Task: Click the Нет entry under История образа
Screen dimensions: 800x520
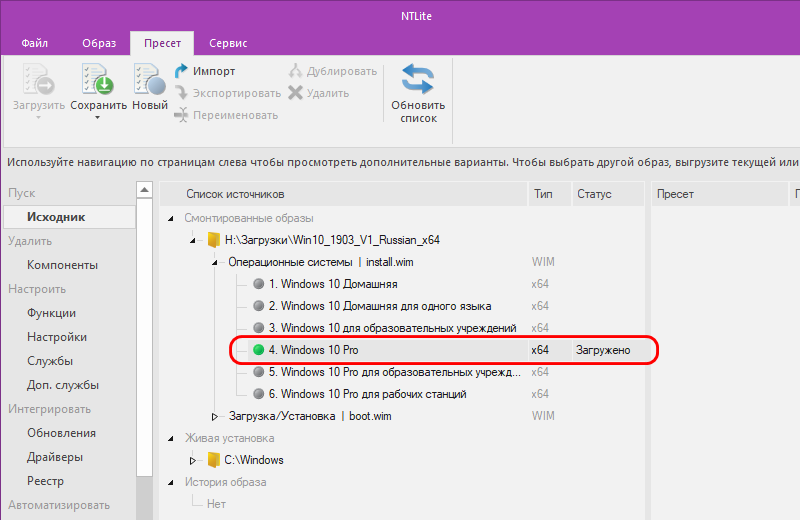Action: click(216, 504)
